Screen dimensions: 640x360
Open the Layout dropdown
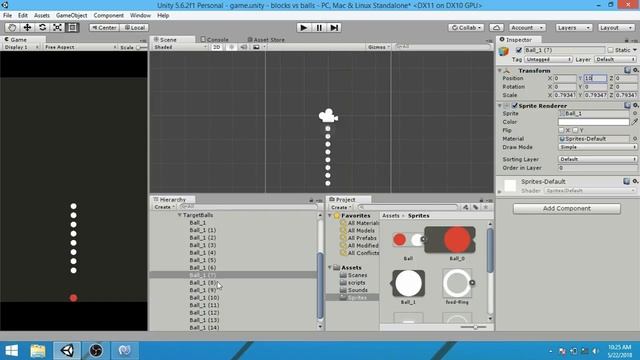point(616,27)
